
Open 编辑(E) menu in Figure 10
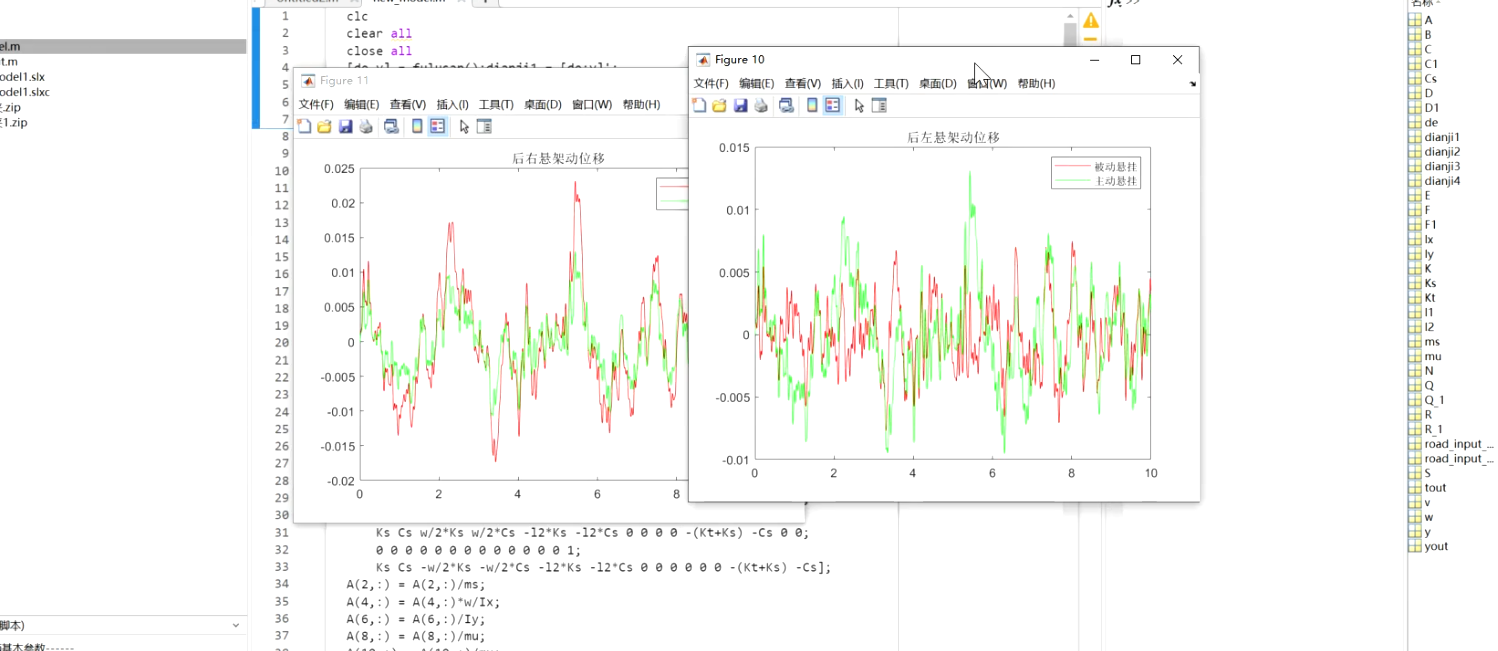757,84
